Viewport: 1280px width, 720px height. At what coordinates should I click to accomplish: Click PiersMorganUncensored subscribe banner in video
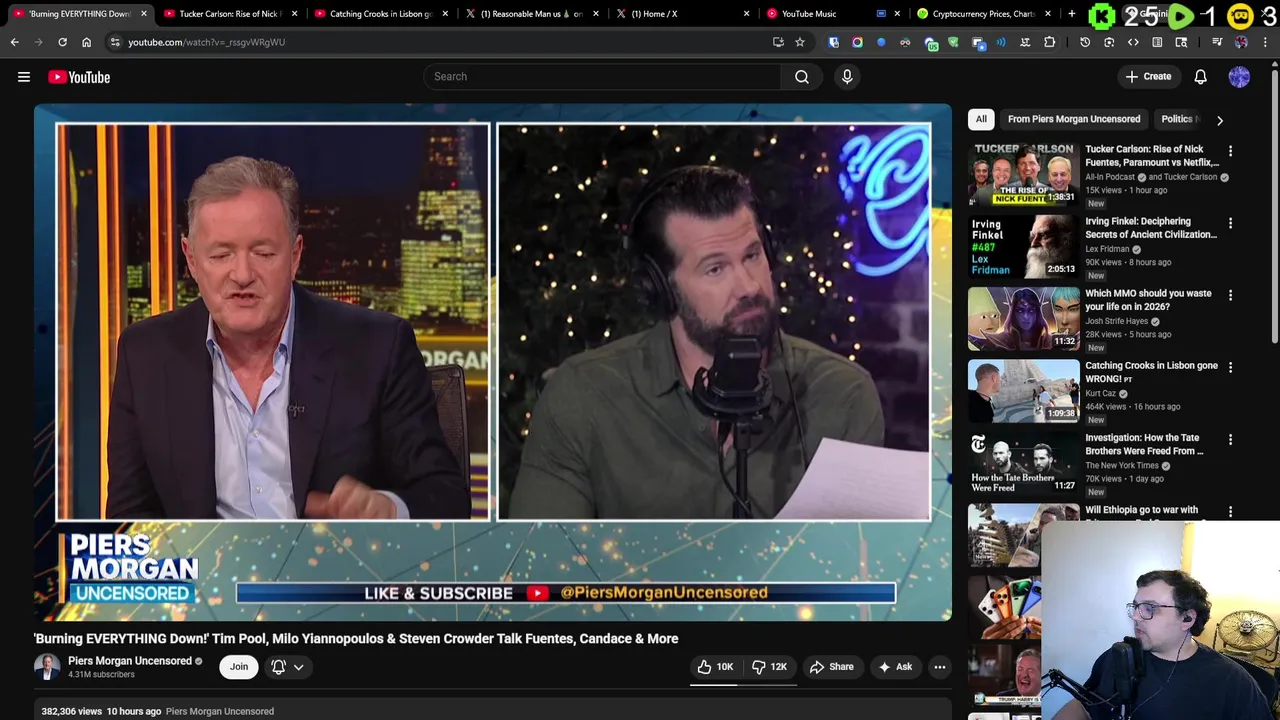click(566, 593)
